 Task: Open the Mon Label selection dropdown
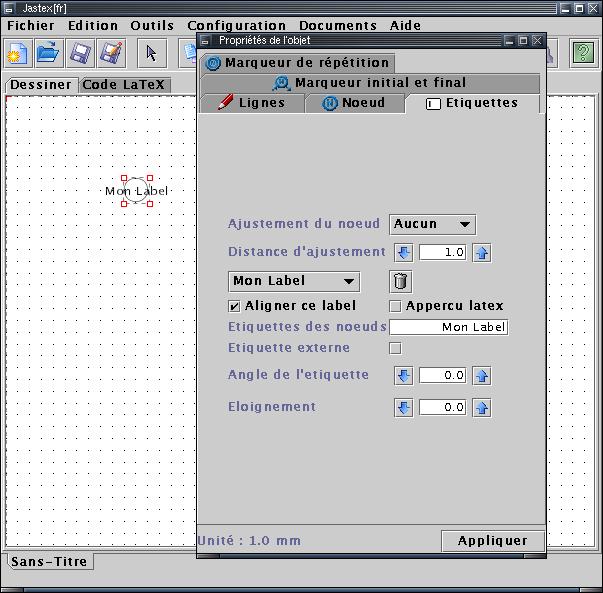click(294, 282)
